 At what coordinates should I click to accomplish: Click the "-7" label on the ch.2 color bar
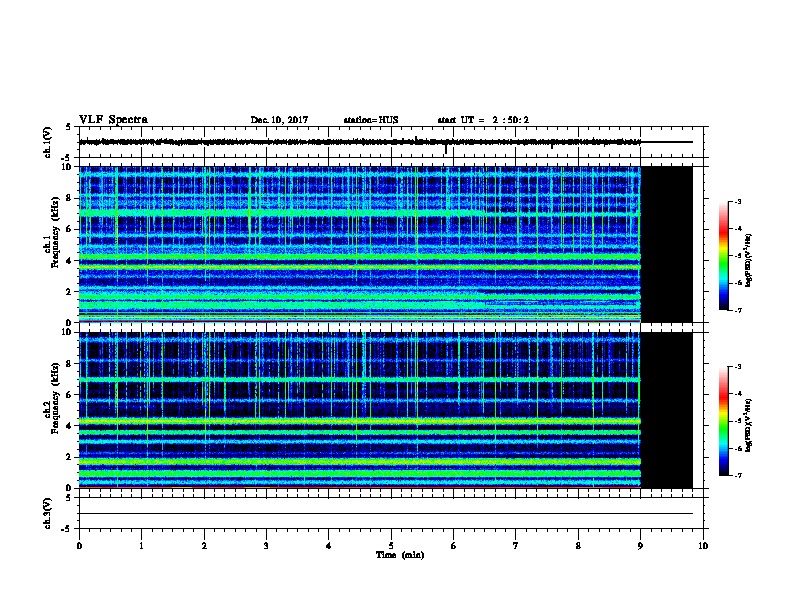(738, 476)
